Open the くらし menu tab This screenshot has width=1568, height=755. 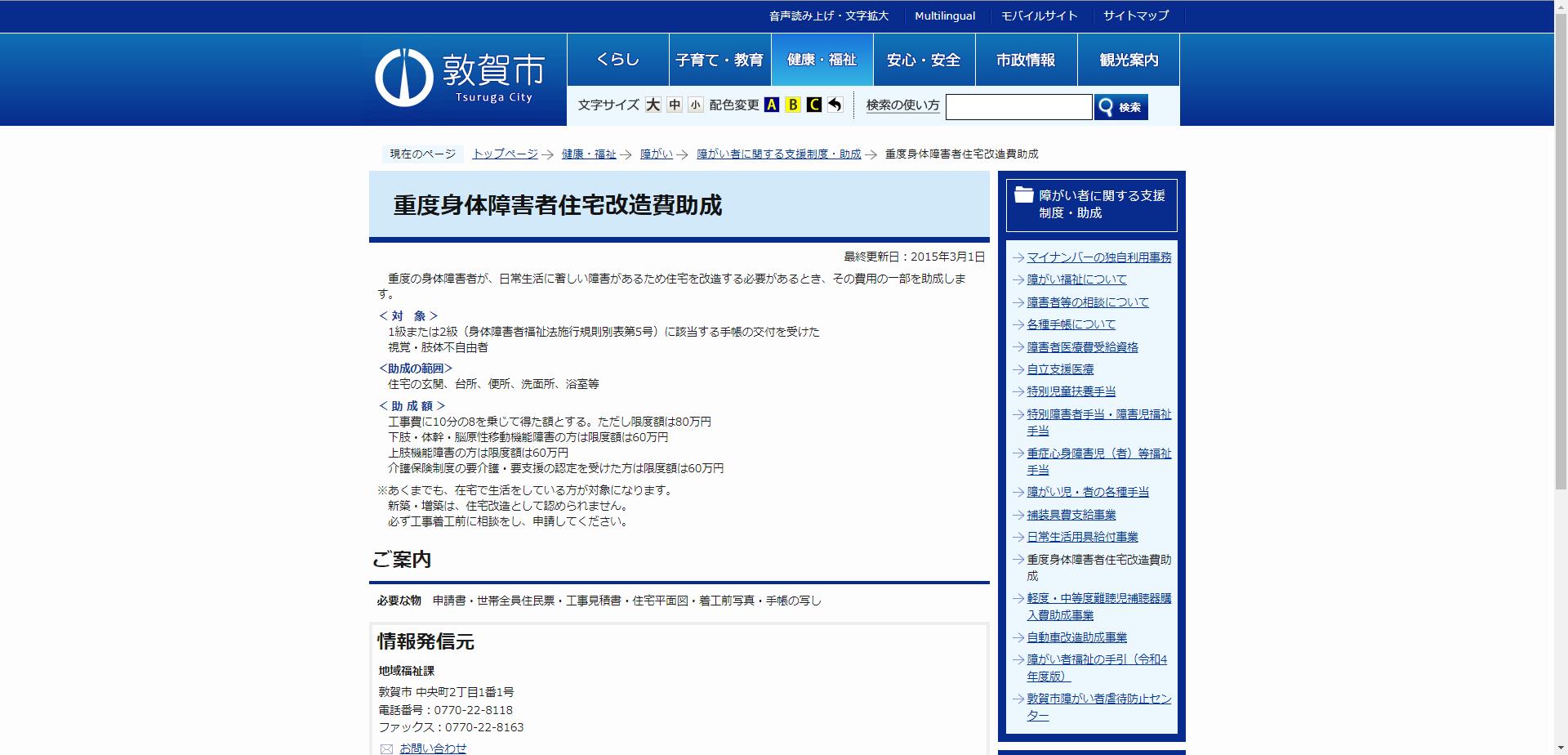coord(617,60)
